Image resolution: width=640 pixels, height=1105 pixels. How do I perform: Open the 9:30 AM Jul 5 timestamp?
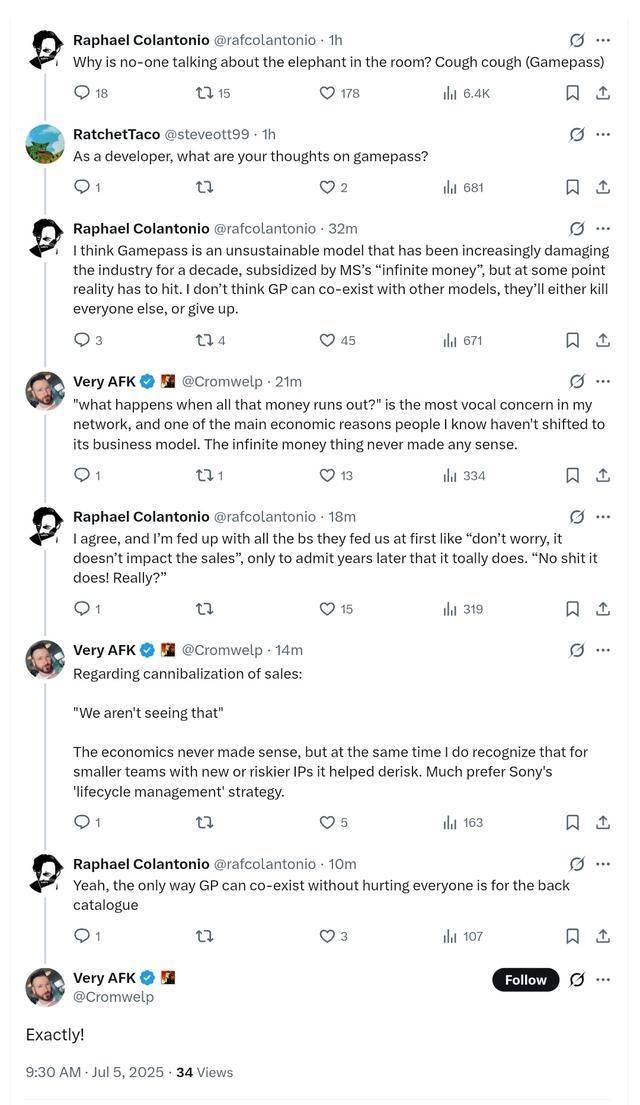(x=94, y=1072)
